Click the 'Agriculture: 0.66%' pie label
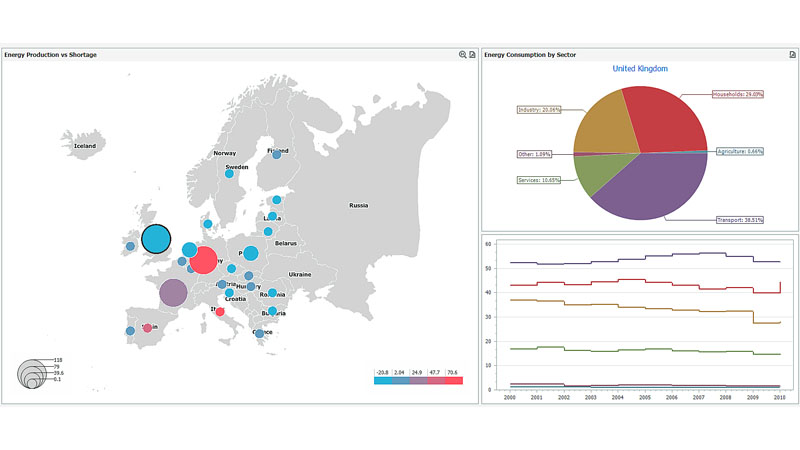The image size is (800, 450). [740, 152]
